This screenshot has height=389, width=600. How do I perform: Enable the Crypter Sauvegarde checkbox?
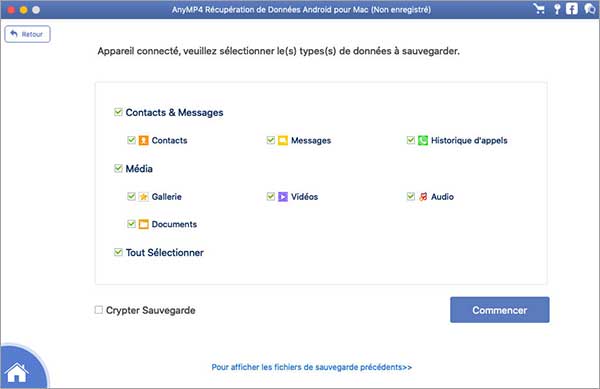pos(99,310)
